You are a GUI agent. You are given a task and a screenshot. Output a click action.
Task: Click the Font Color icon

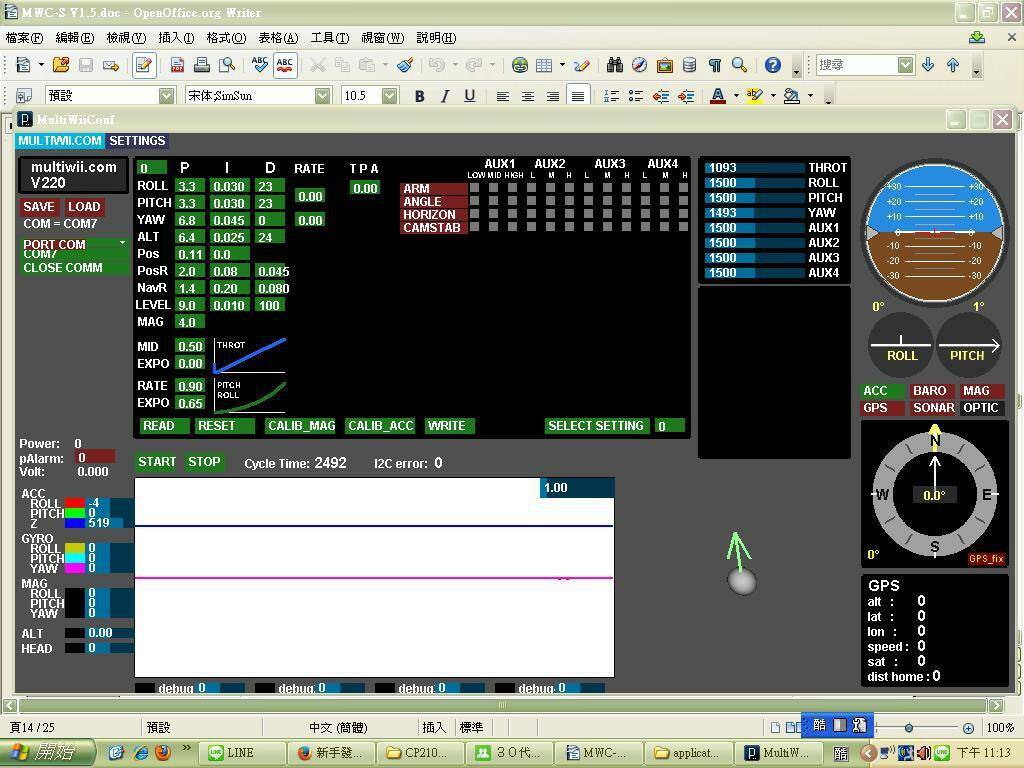[718, 96]
